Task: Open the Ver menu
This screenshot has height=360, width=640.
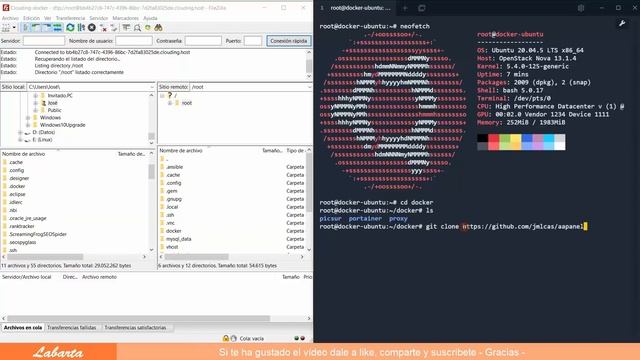Action: [48, 18]
